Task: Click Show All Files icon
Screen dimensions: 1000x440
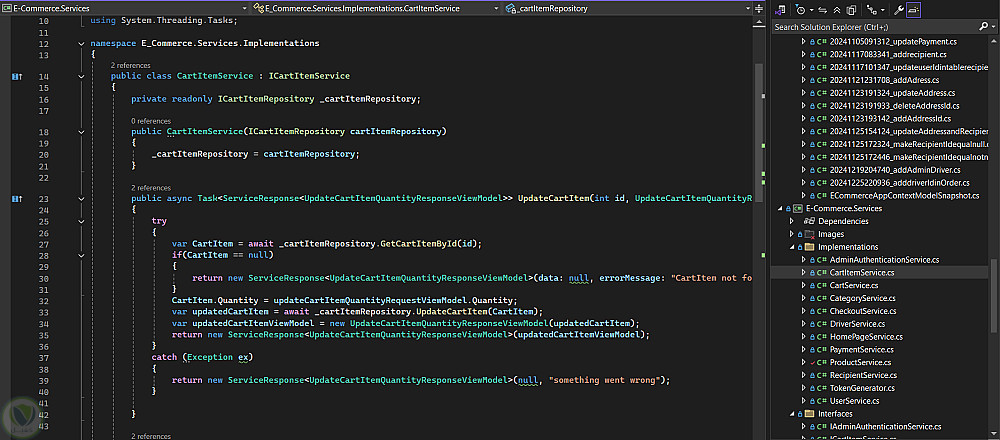Action: 851,10
